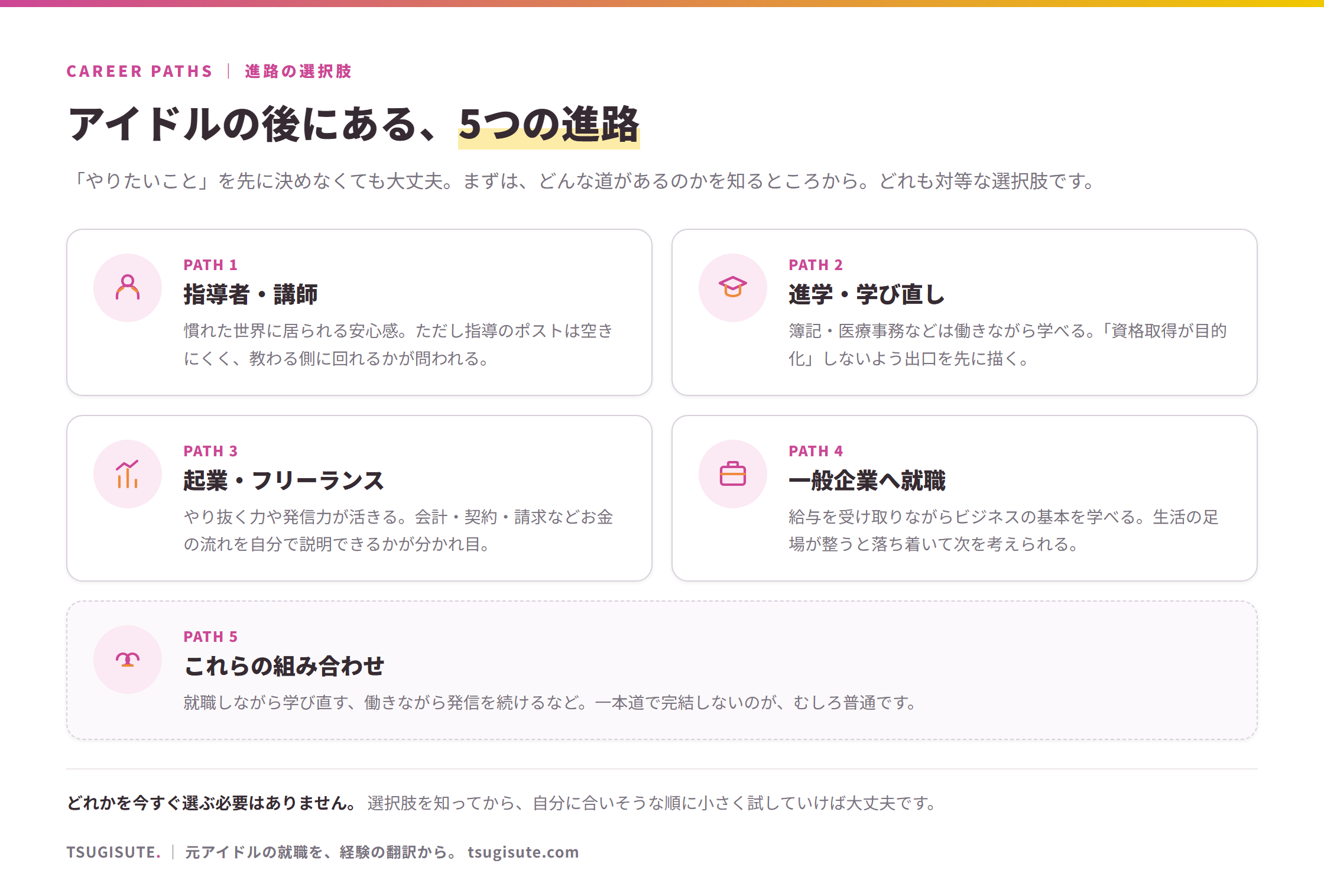The height and width of the screenshot is (896, 1324).
Task: Click the tagline 元アイドルの就職を、経験の翻訳から
Action: [x=320, y=852]
